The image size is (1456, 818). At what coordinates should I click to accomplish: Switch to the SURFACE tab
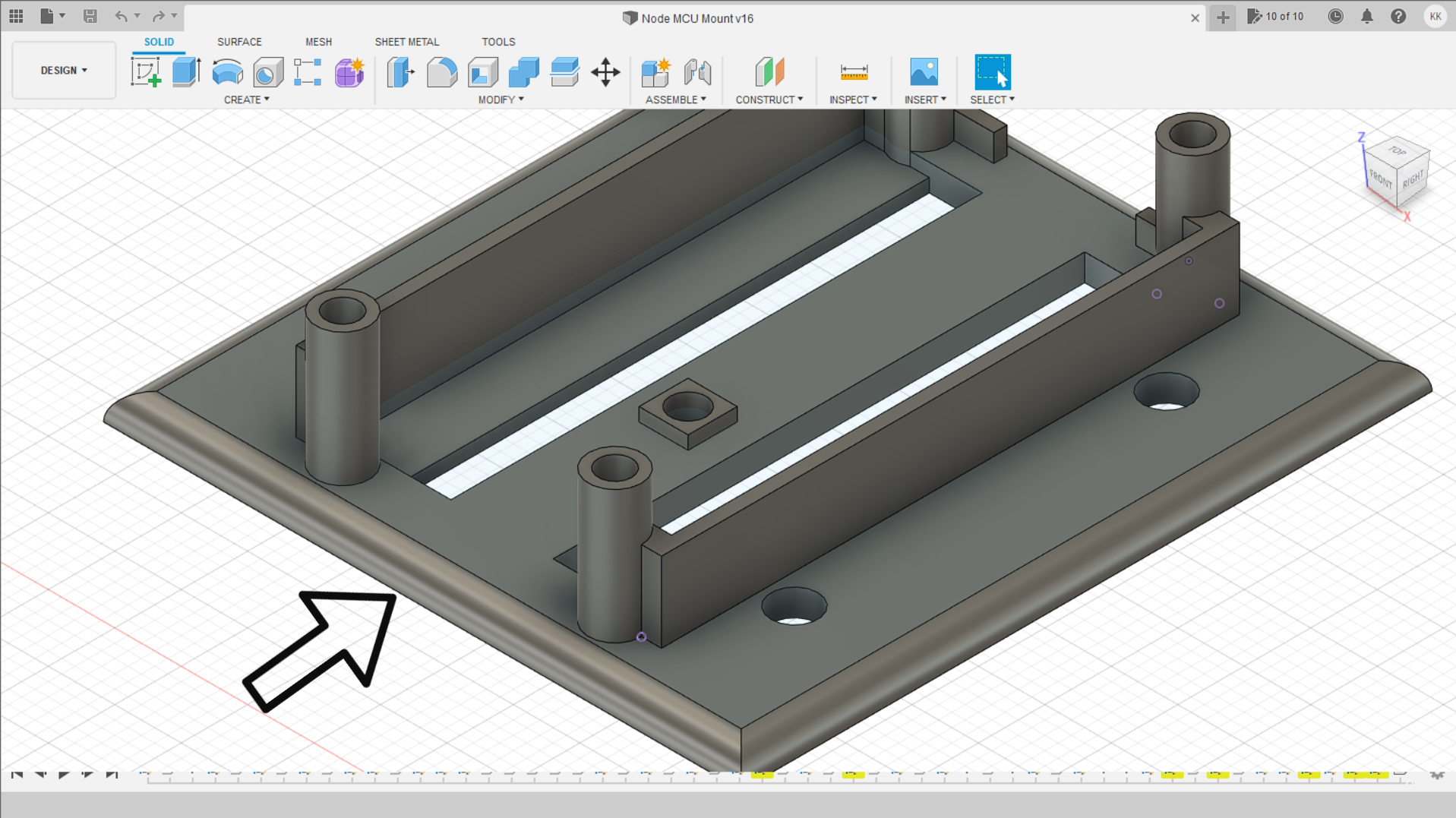coord(239,42)
